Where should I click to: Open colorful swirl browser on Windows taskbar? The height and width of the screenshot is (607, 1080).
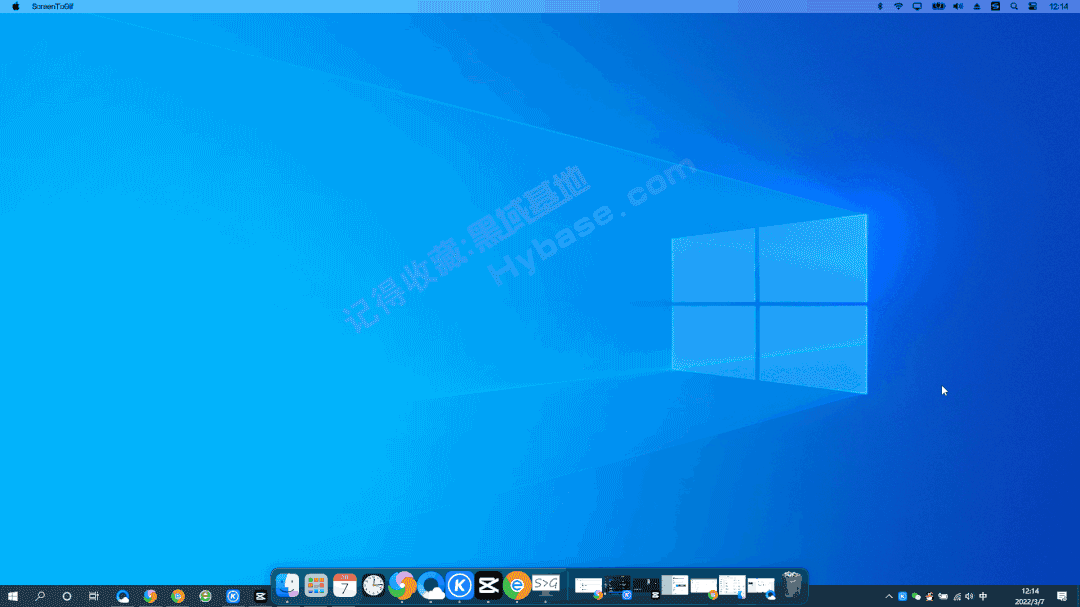click(x=150, y=596)
